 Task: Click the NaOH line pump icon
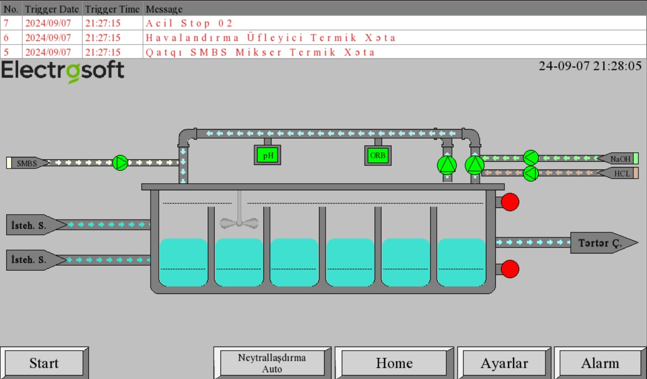(531, 158)
